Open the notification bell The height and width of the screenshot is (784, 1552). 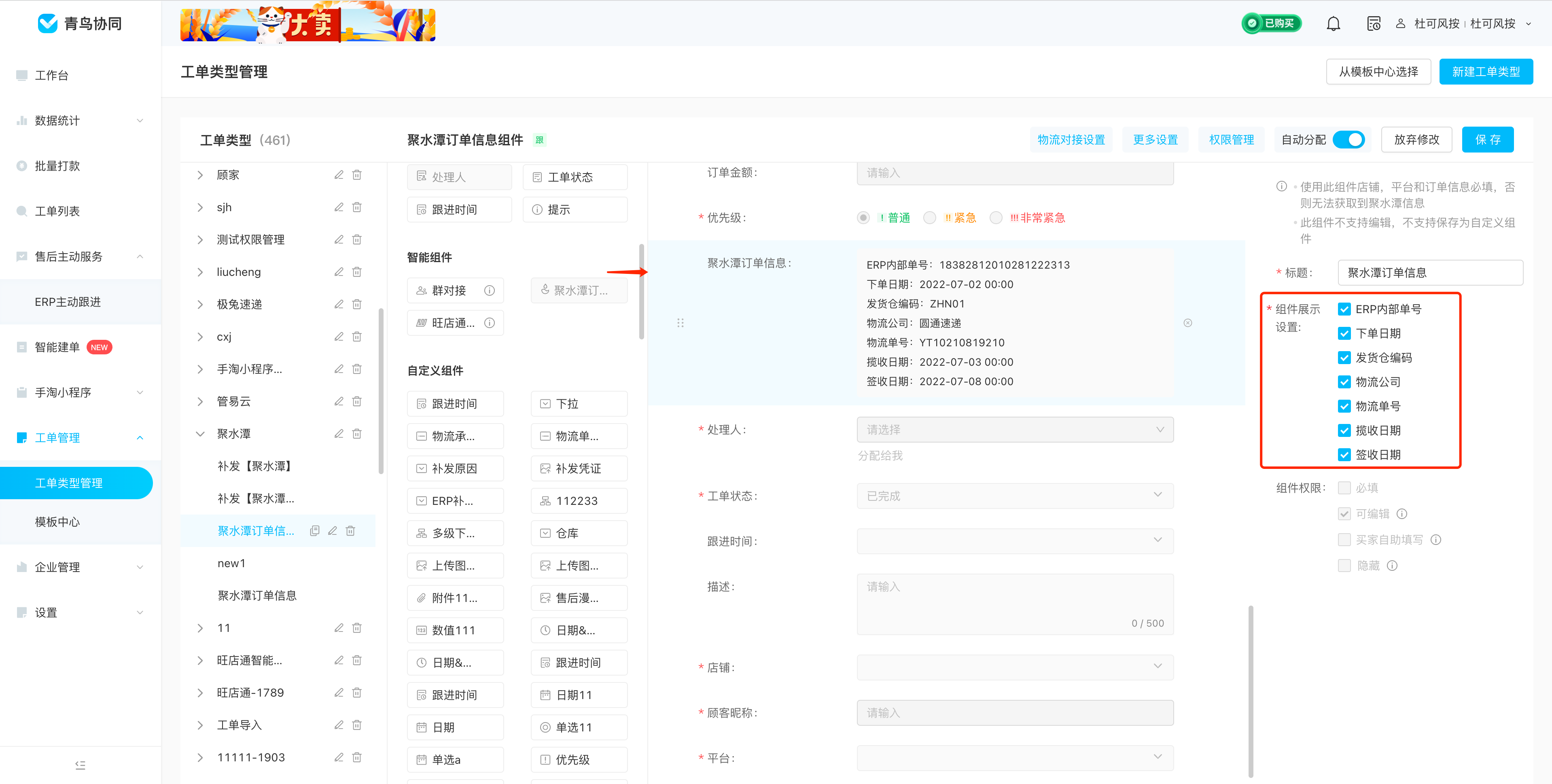pyautogui.click(x=1333, y=23)
